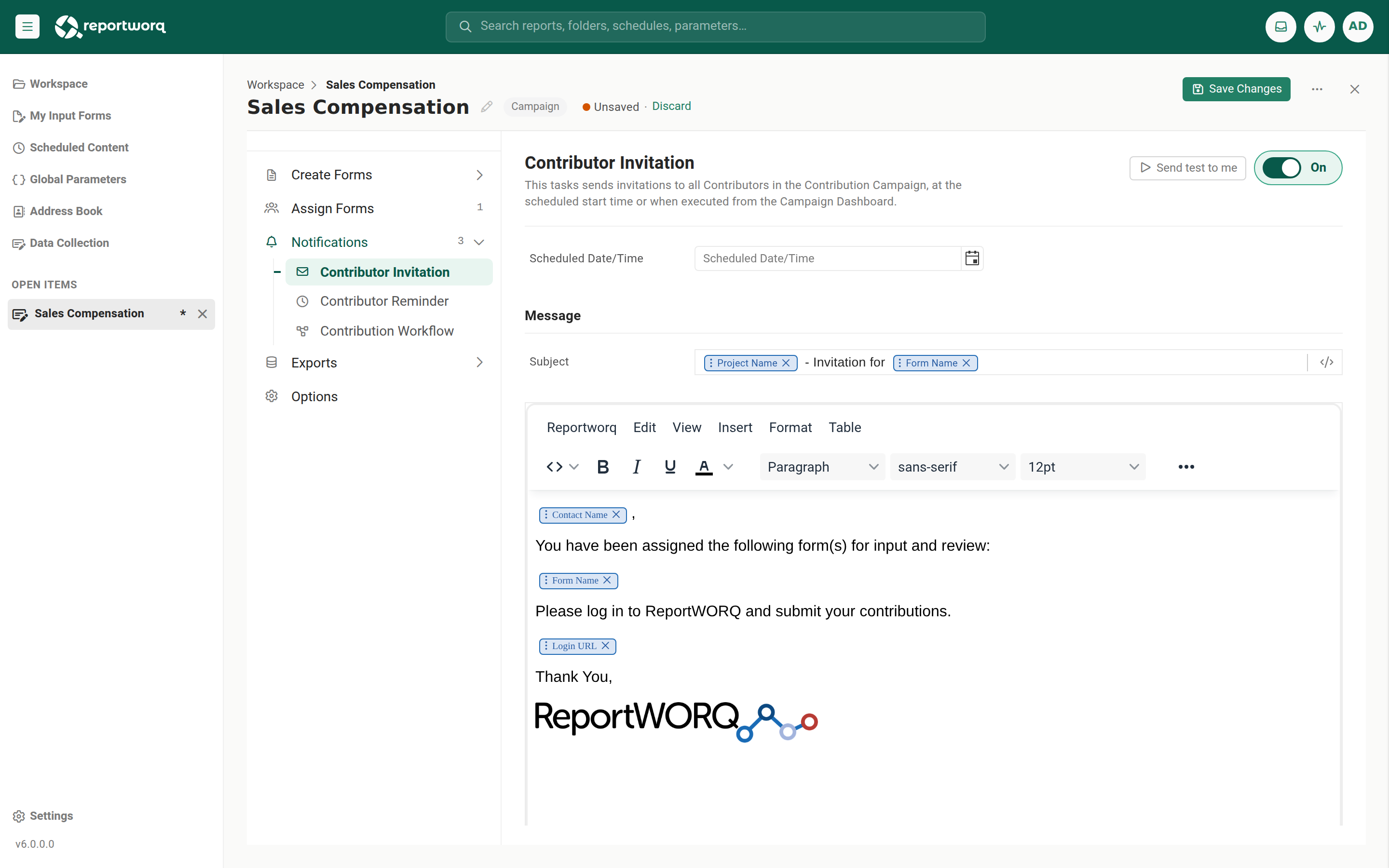1389x868 pixels.
Task: Select Assign Forms in campaign menu
Action: coord(374,208)
